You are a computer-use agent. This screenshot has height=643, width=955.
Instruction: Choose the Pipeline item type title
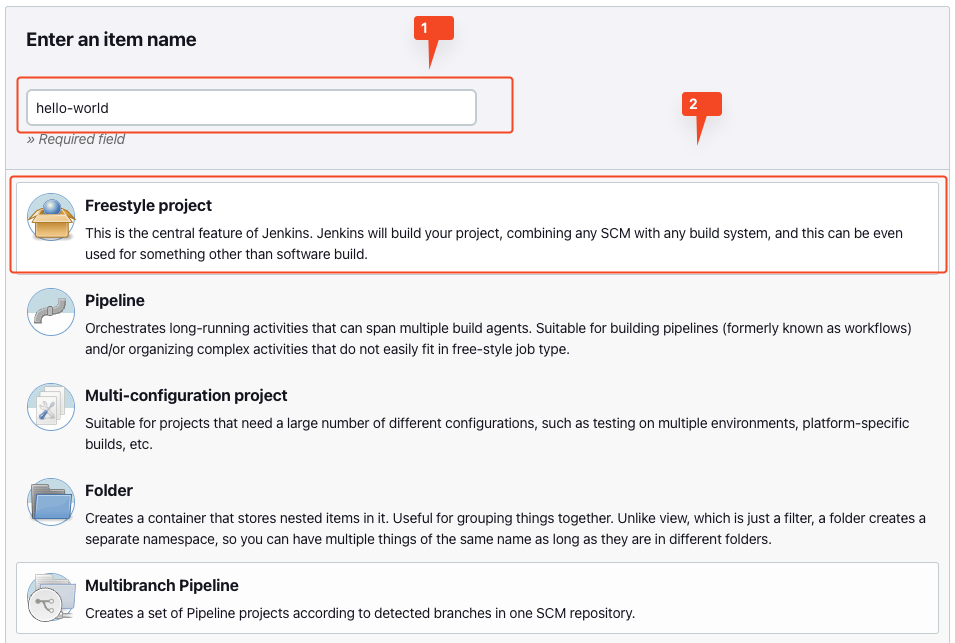click(x=115, y=300)
